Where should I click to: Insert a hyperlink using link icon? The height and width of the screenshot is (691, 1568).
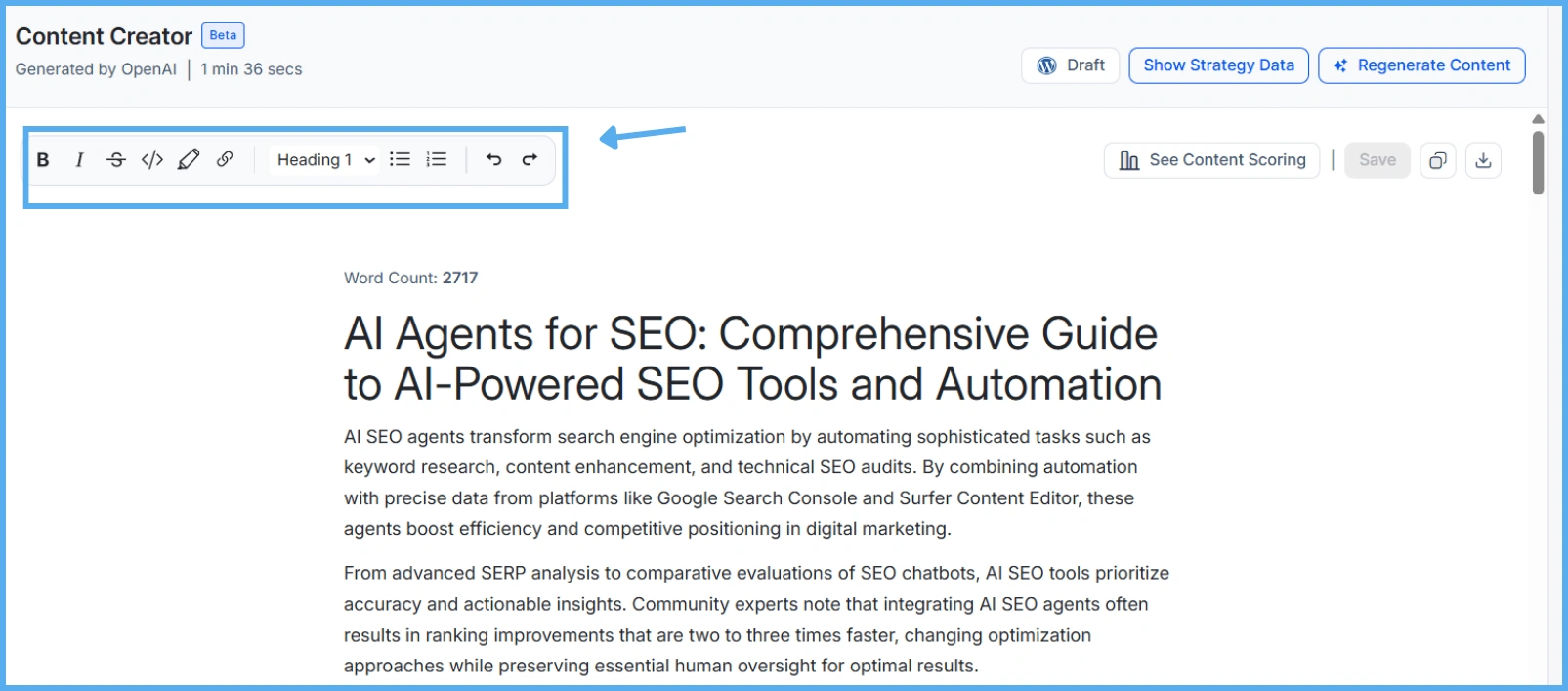coord(225,159)
